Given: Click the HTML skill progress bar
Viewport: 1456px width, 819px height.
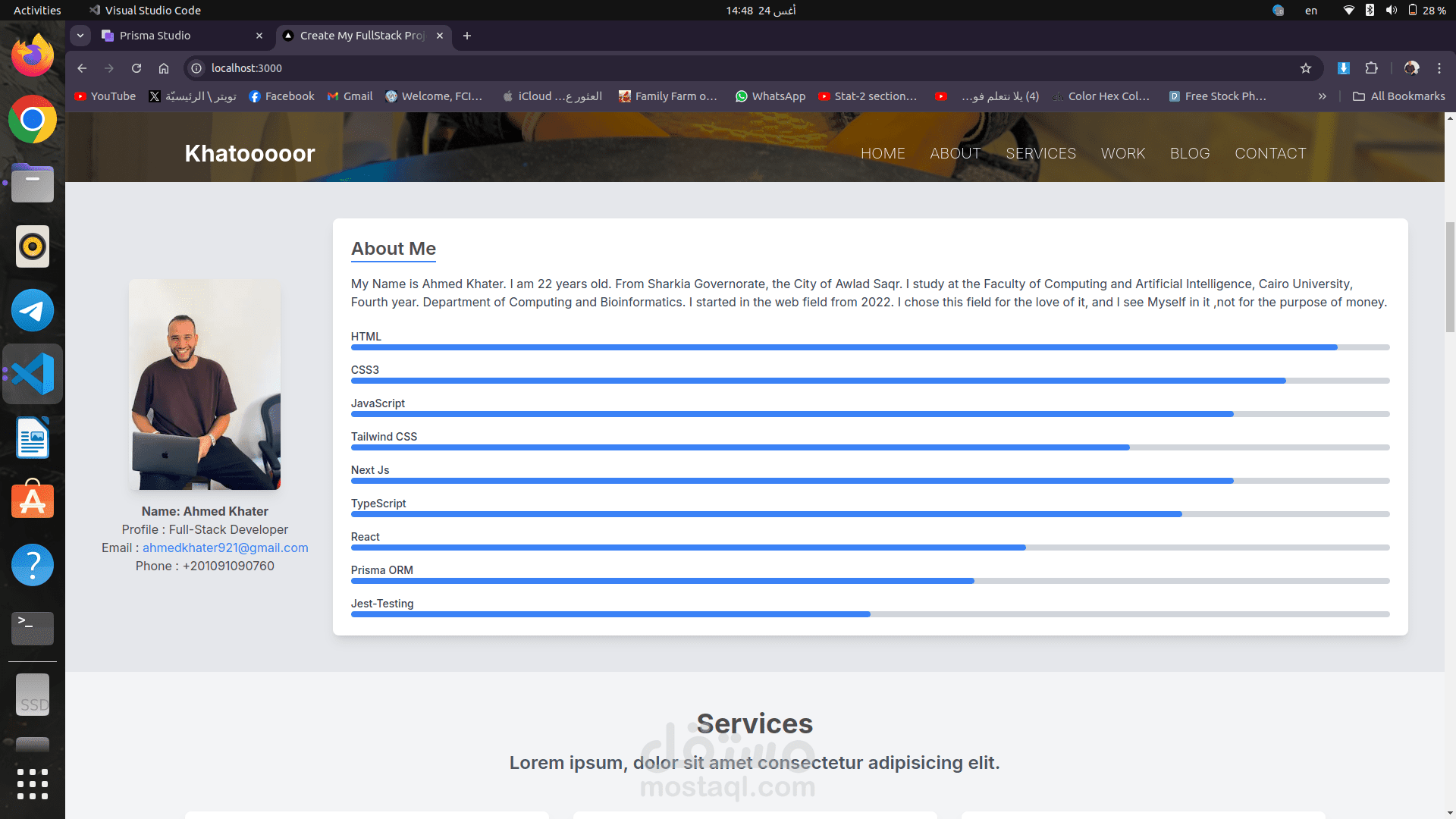Looking at the screenshot, I should (870, 347).
